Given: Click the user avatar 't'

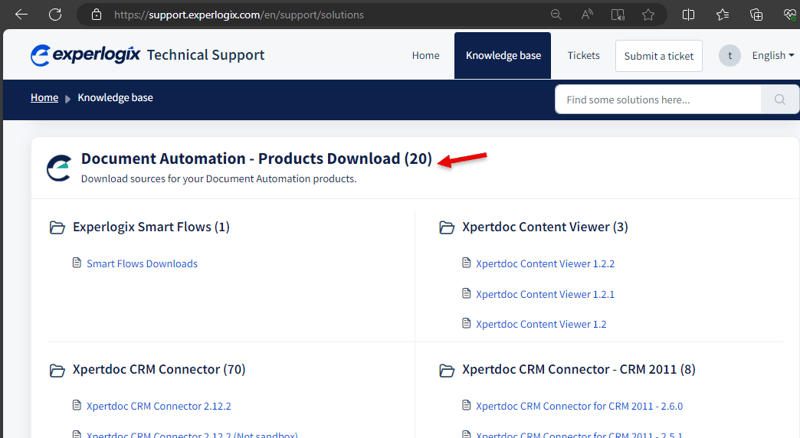Looking at the screenshot, I should [x=730, y=56].
